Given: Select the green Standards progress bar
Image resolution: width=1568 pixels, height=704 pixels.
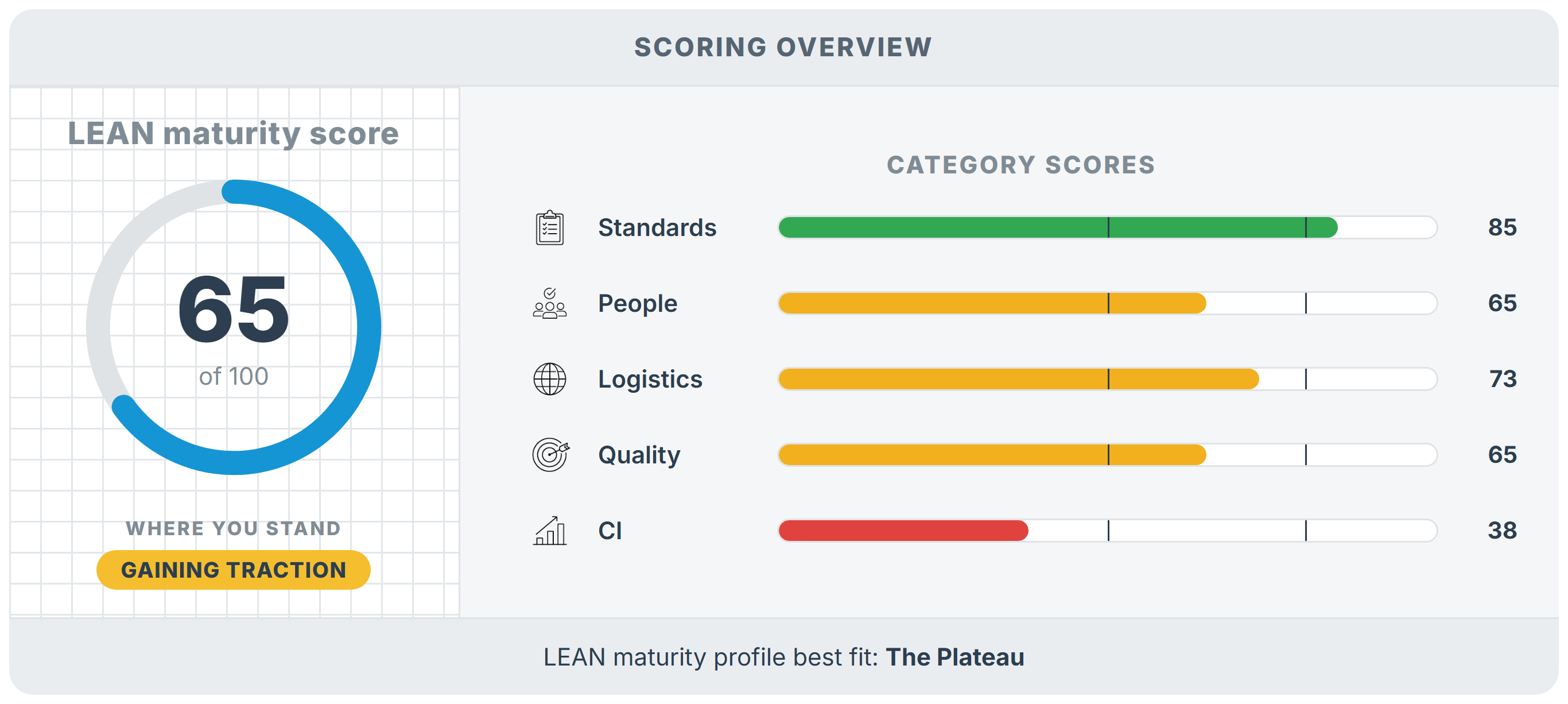Looking at the screenshot, I should coord(1108,227).
